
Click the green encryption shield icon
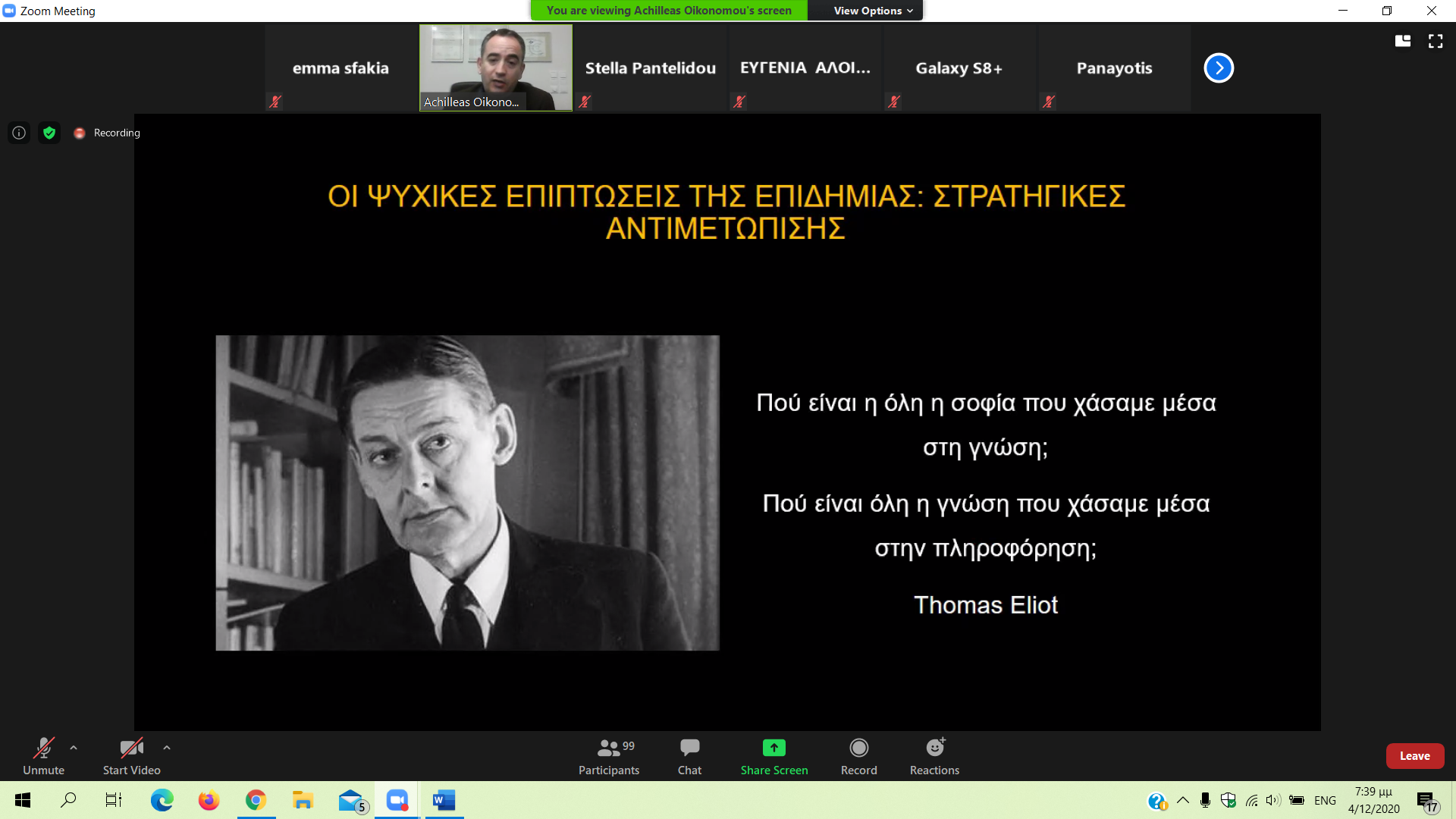click(x=49, y=133)
